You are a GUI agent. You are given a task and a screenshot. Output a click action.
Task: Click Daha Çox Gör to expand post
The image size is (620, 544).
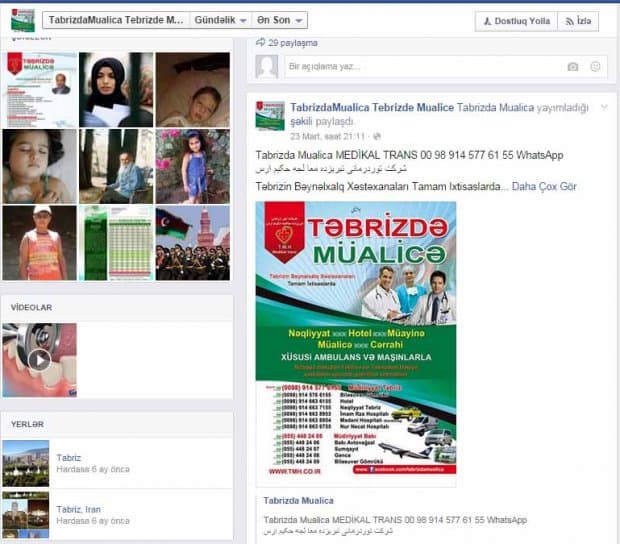544,186
